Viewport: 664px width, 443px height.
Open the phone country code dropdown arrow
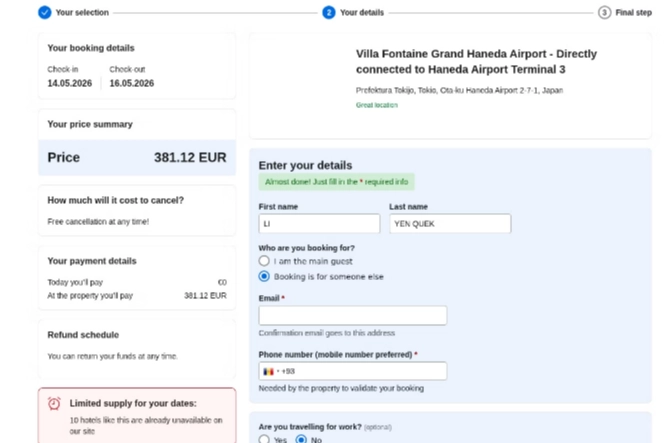pos(278,371)
